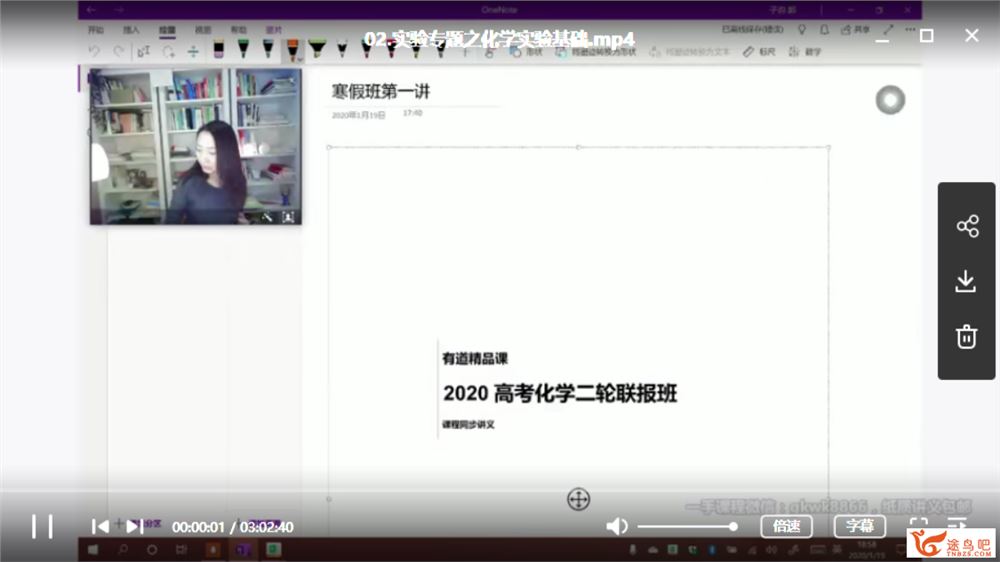Open the 插入 tab in OneNote
This screenshot has width=1000, height=562.
coord(131,31)
